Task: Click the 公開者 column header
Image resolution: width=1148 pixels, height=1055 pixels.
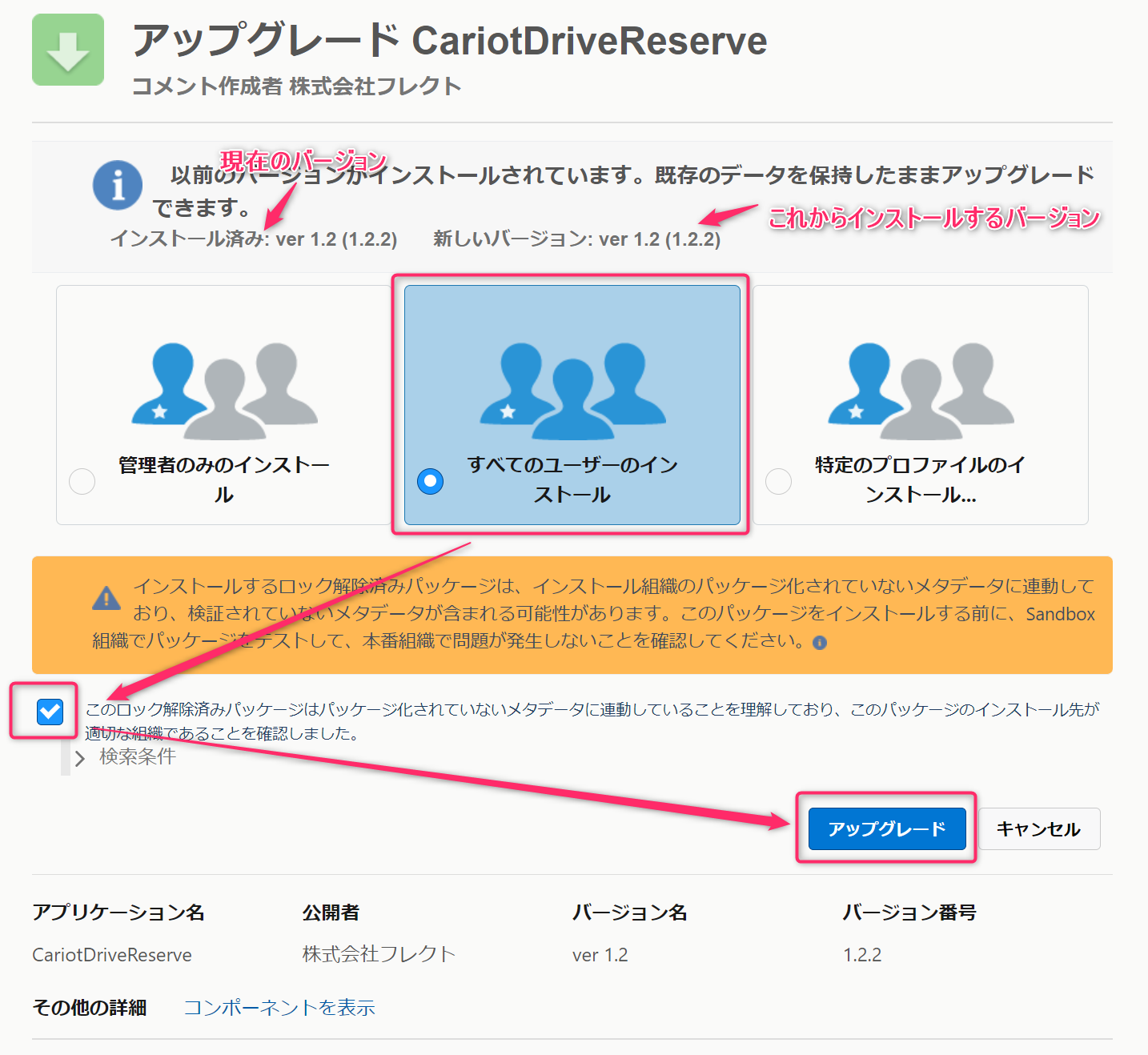Action: point(331,913)
